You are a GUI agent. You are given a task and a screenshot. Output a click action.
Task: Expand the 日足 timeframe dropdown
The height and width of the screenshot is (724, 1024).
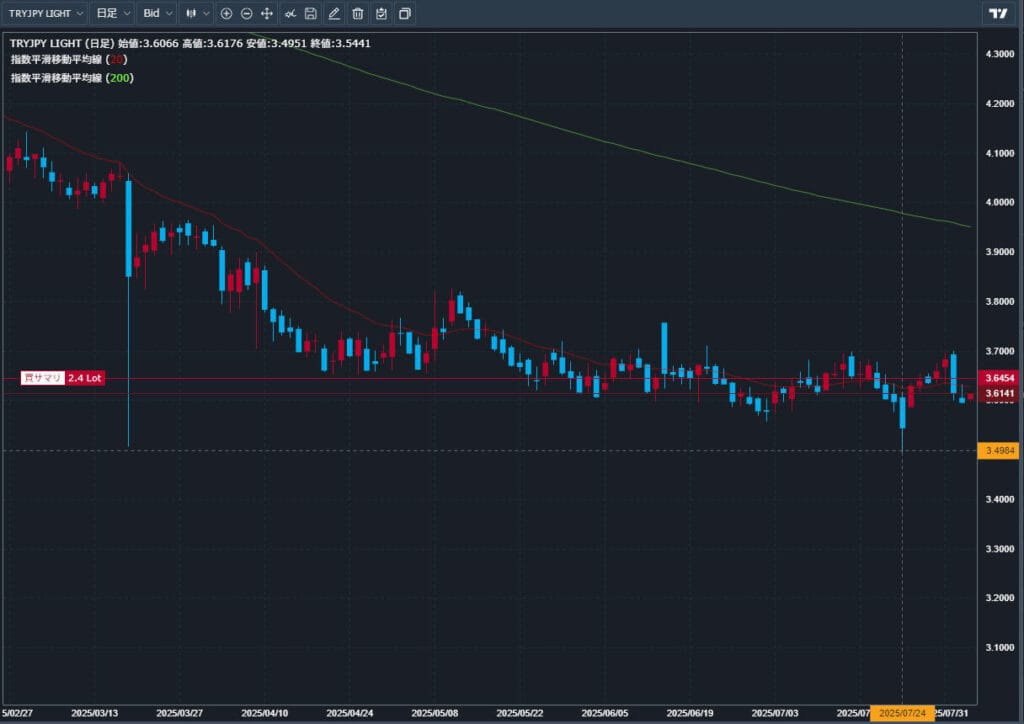pyautogui.click(x=111, y=13)
